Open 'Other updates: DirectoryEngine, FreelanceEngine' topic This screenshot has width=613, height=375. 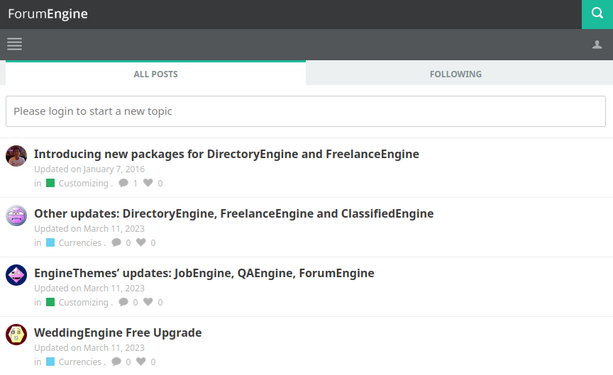coord(234,214)
